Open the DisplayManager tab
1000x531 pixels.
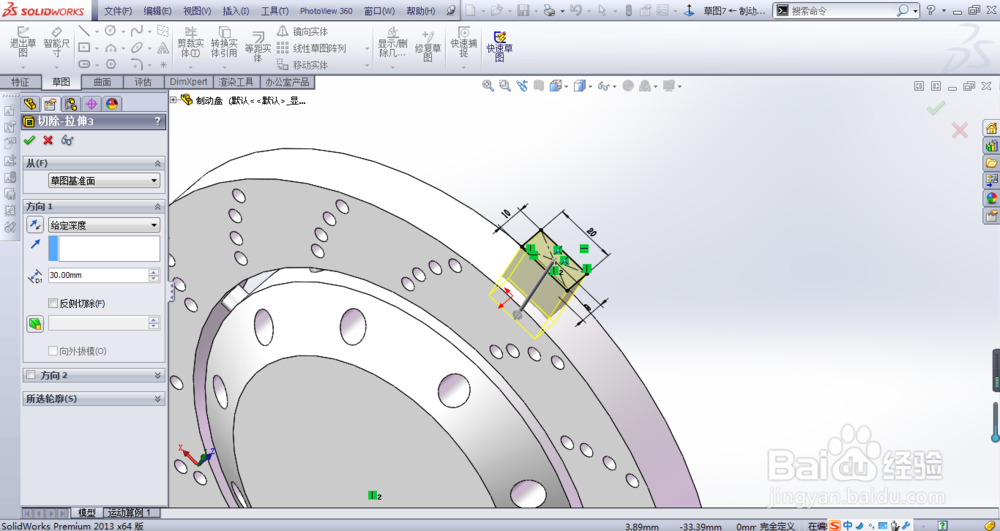tap(112, 104)
